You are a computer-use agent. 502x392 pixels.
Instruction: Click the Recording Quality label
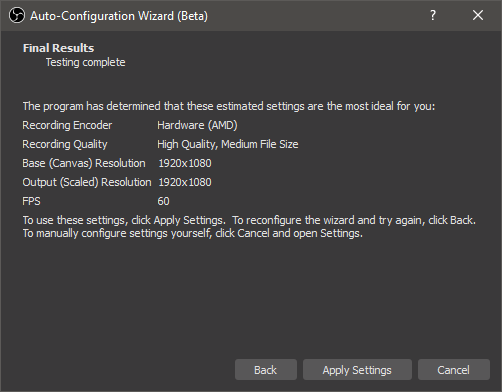[x=65, y=144]
